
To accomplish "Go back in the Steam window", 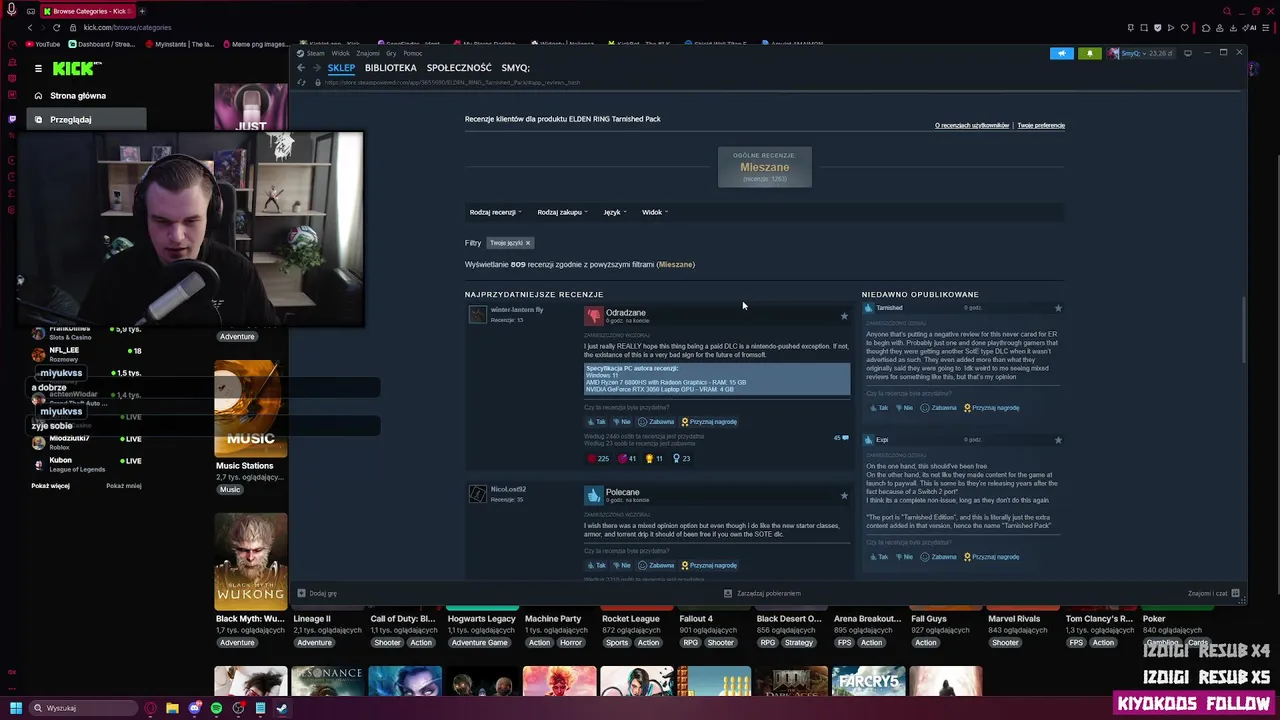I will (301, 68).
